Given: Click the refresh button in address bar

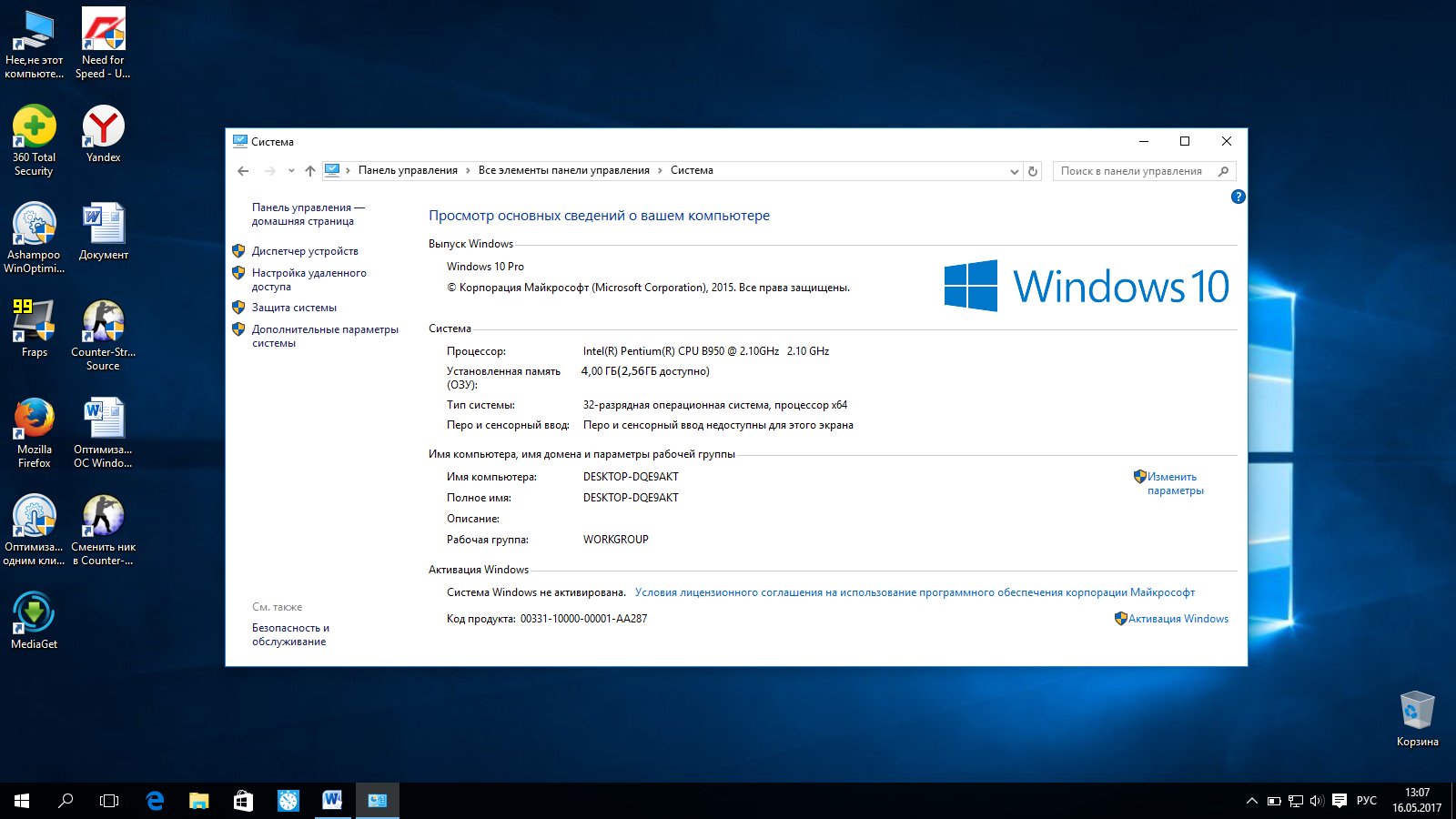Looking at the screenshot, I should pyautogui.click(x=1033, y=171).
